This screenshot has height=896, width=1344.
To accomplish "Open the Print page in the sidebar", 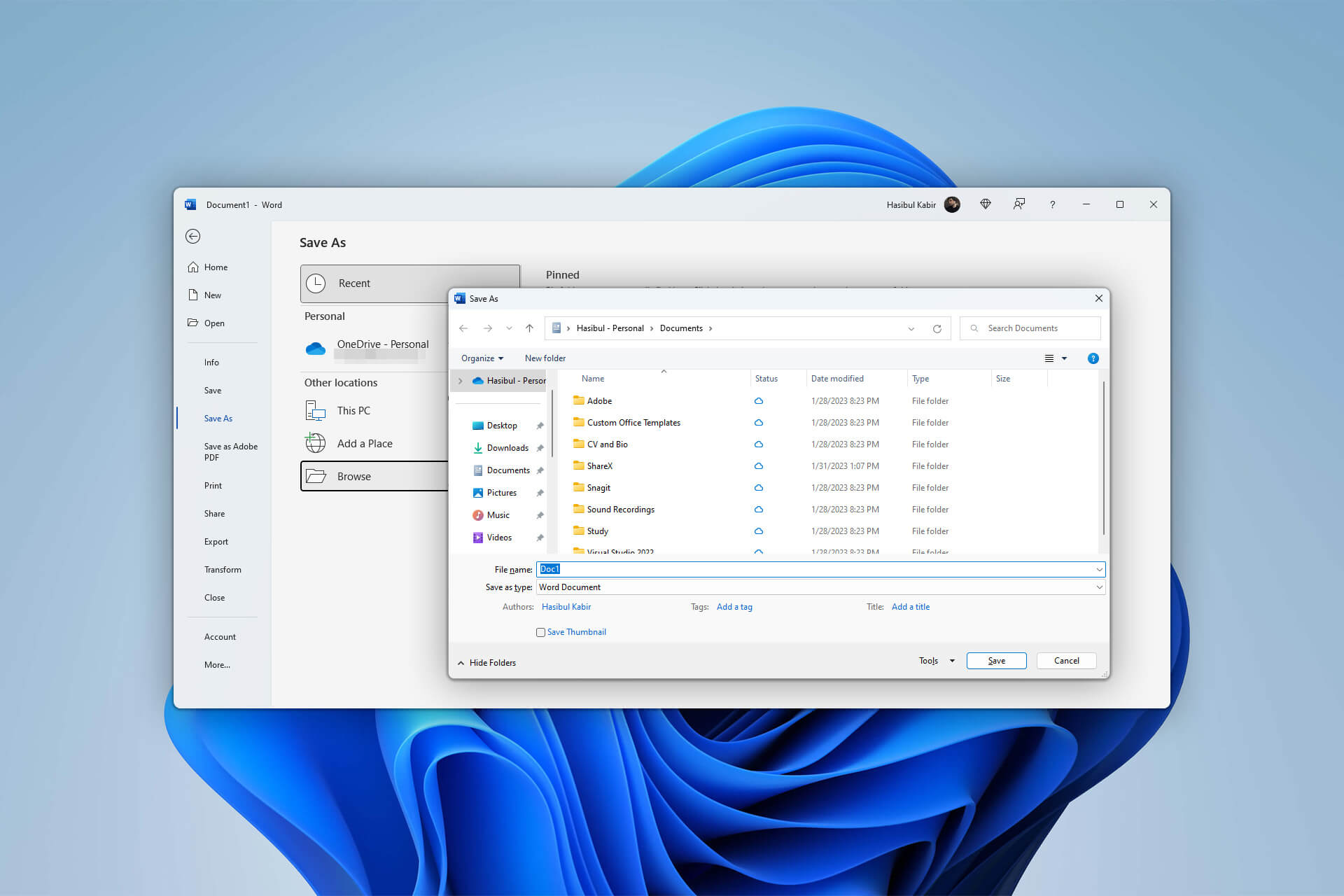I will [x=213, y=486].
